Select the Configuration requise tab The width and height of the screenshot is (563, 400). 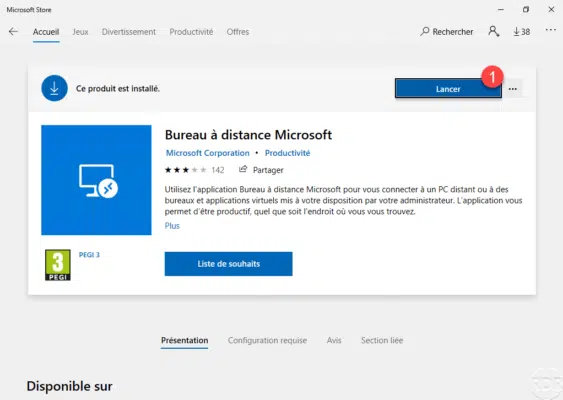tap(267, 340)
